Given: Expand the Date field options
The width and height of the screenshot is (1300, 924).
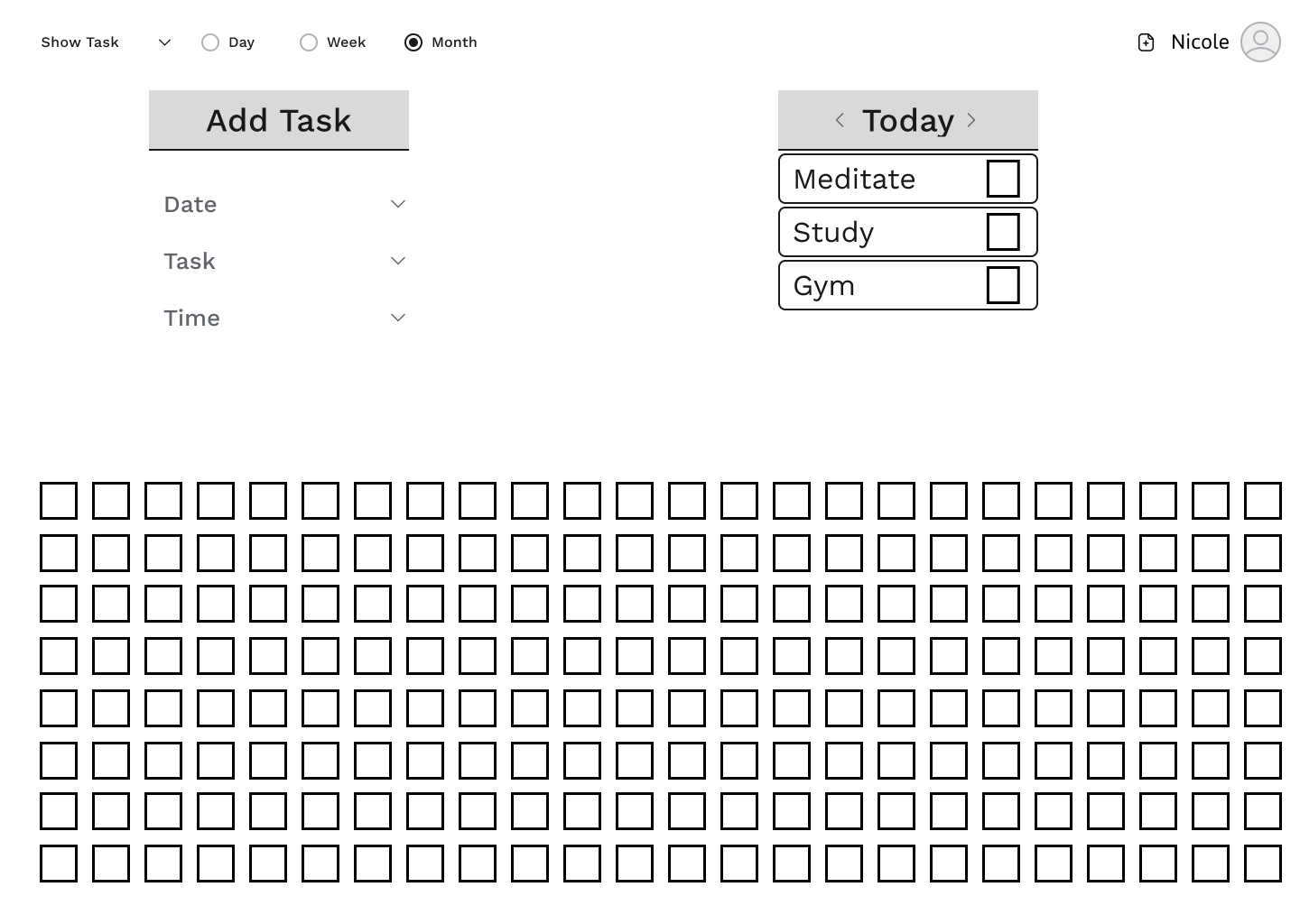Looking at the screenshot, I should 190,204.
